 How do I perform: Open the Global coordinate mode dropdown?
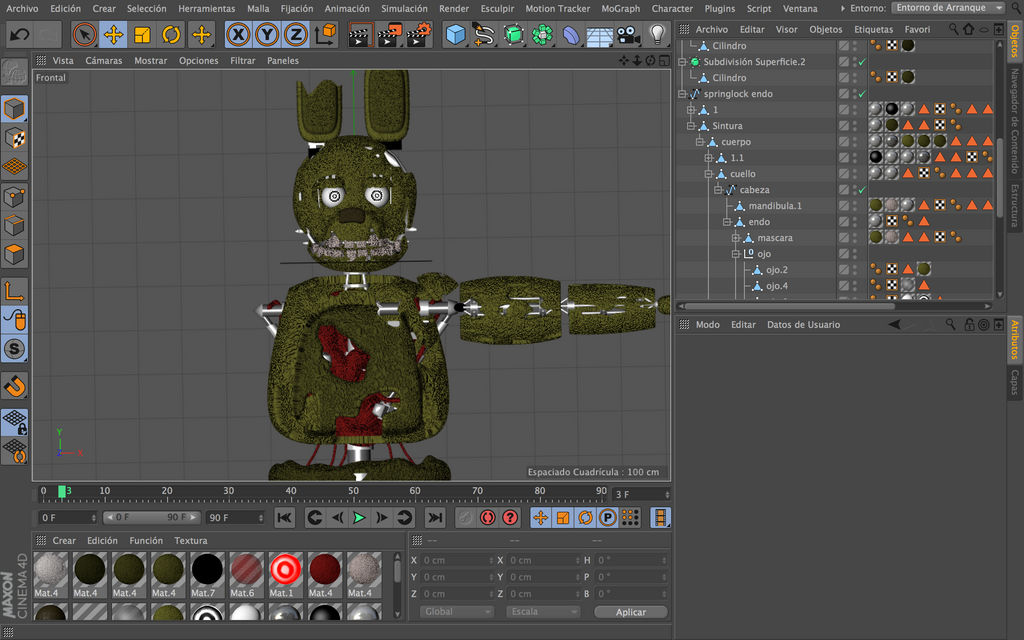456,612
